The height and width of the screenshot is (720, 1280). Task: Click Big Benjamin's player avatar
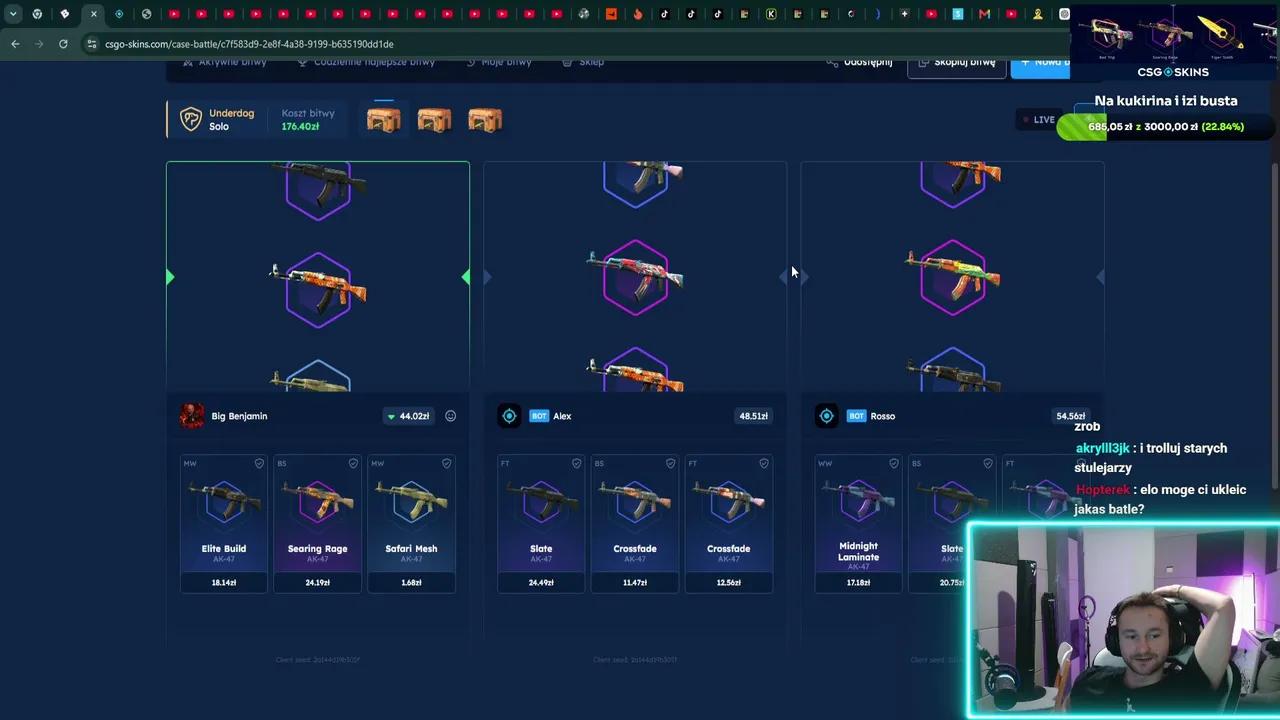[x=192, y=416]
